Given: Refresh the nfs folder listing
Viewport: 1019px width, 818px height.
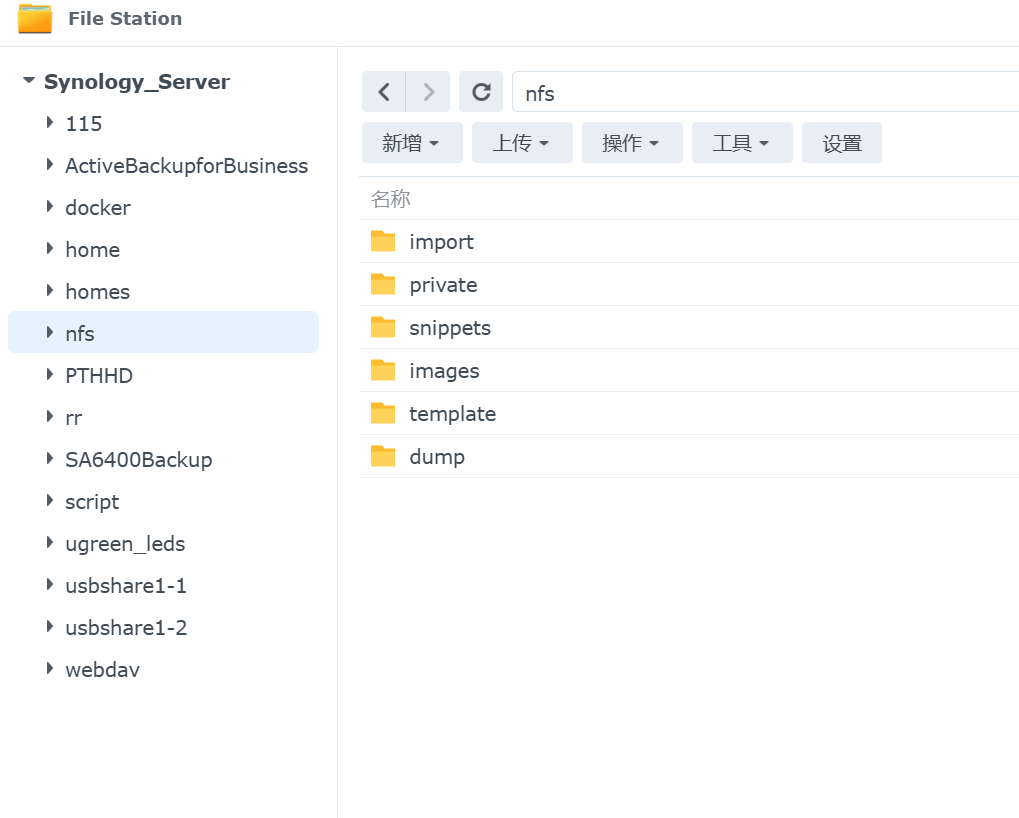Looking at the screenshot, I should 481,92.
